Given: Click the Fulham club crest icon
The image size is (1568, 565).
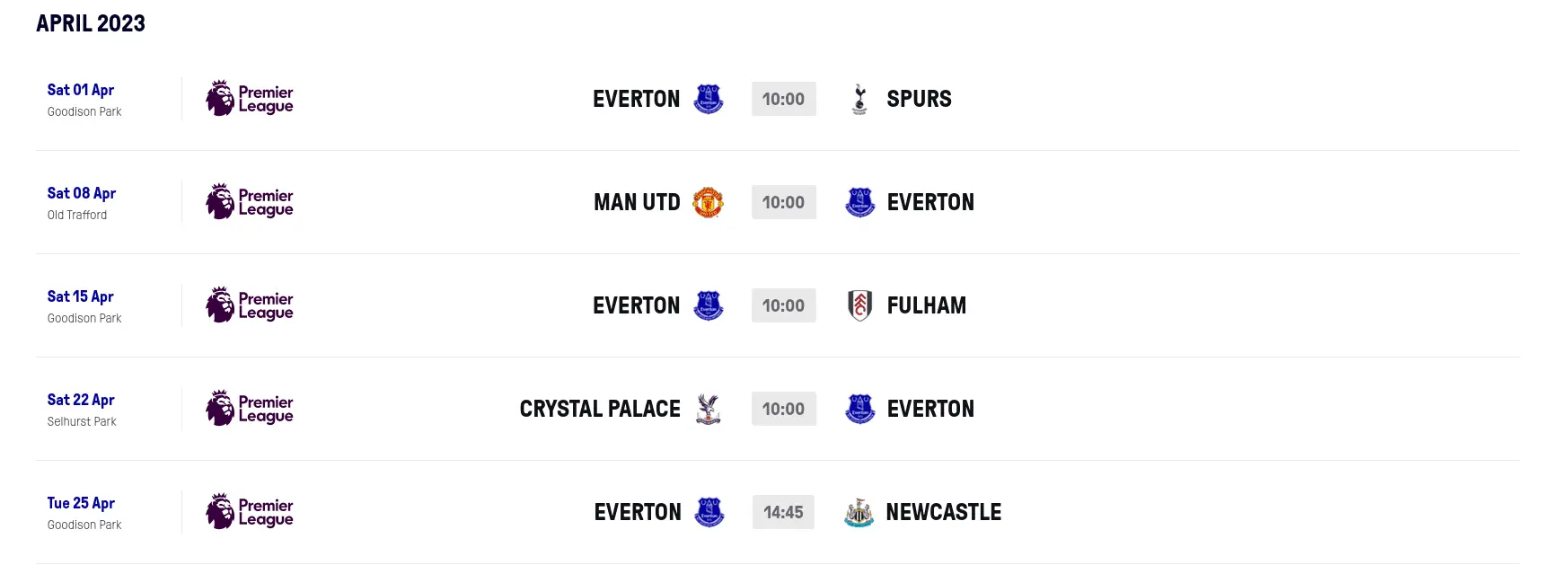Looking at the screenshot, I should [859, 305].
